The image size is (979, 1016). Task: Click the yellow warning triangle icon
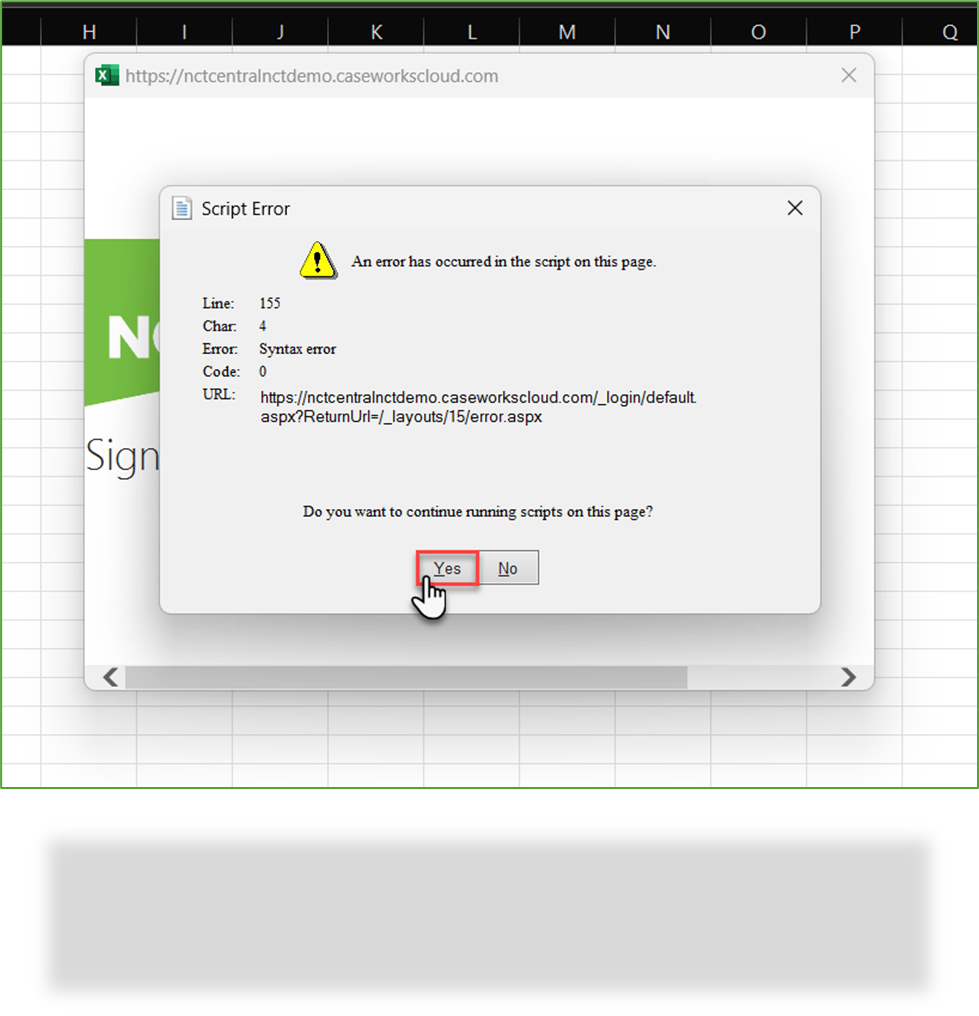coord(317,260)
